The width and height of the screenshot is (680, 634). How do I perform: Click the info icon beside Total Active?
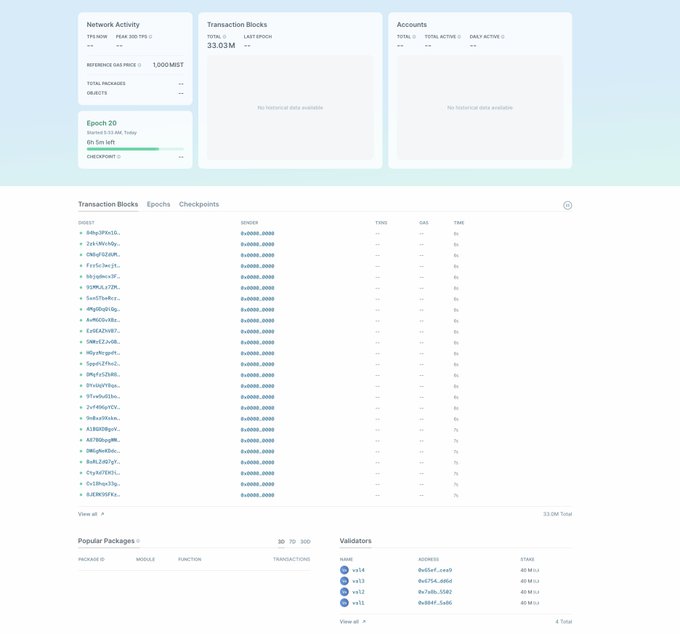pos(459,37)
